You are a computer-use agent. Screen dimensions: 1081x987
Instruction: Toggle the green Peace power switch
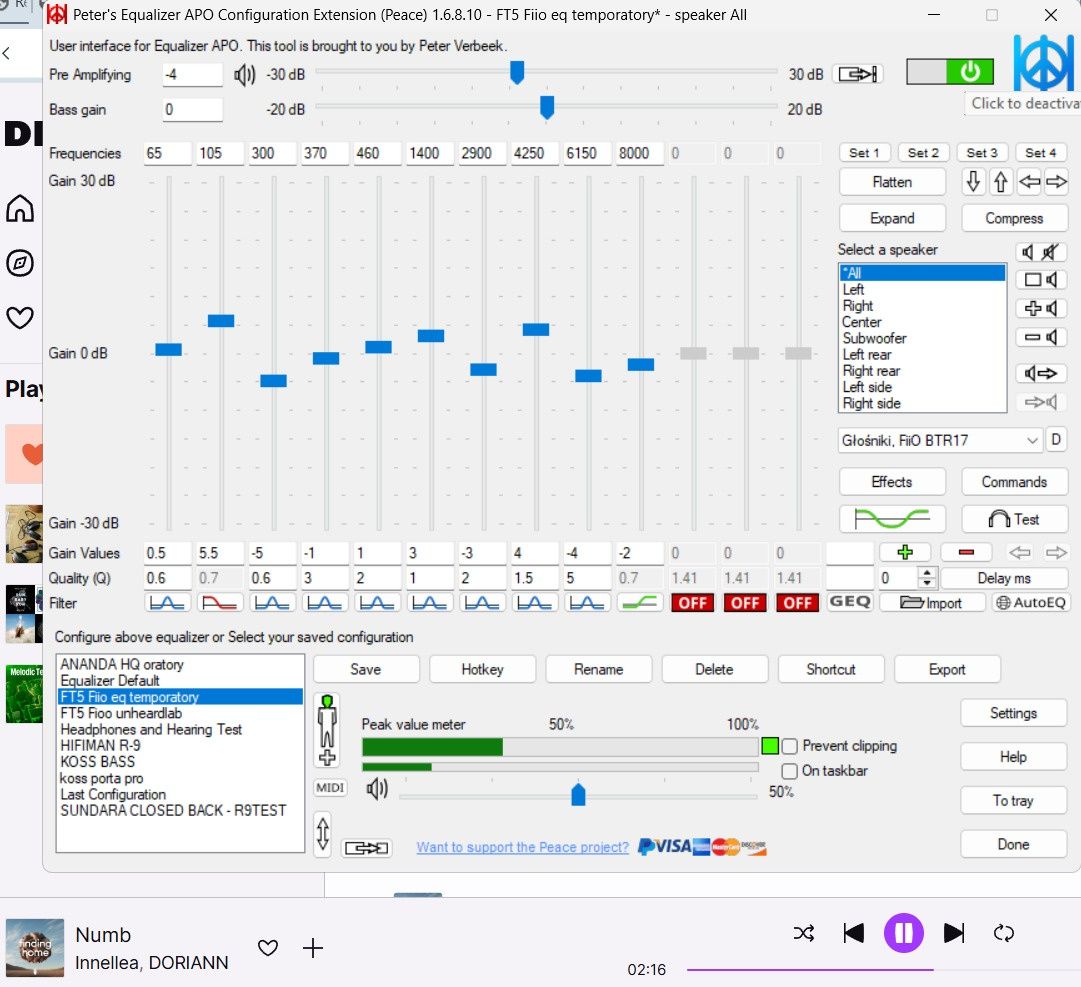point(950,71)
